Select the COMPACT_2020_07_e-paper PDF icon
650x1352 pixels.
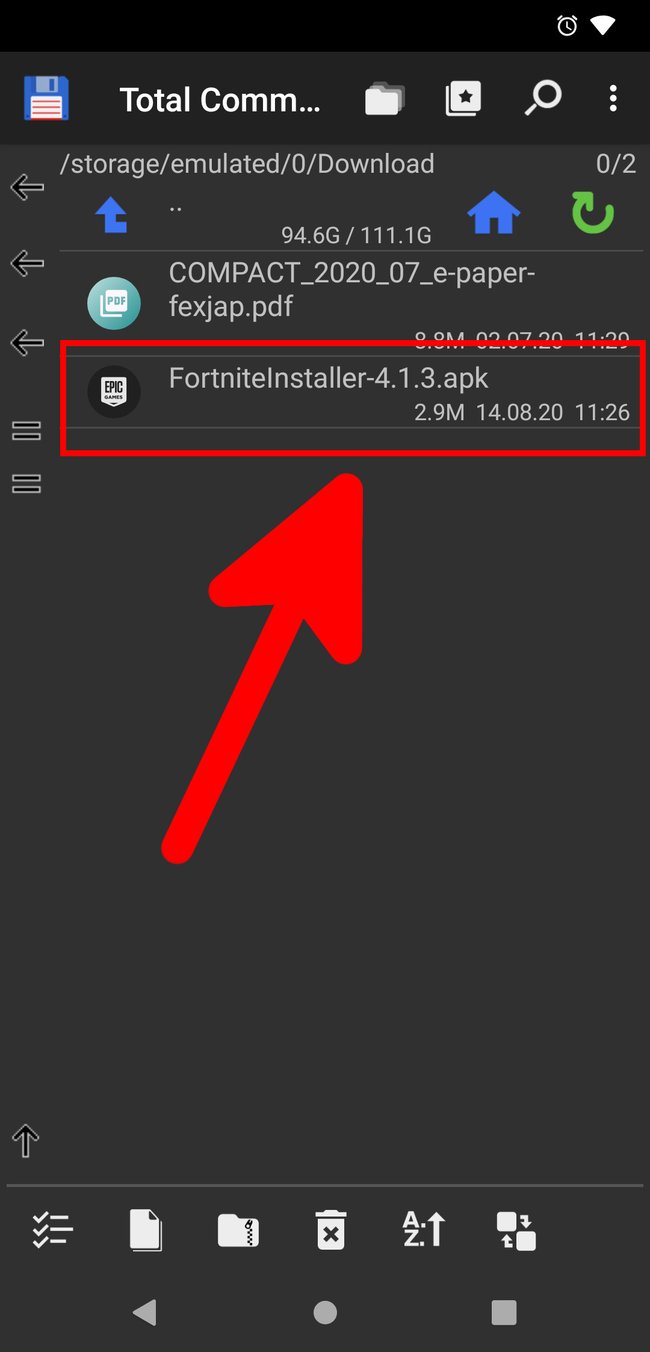[113, 303]
